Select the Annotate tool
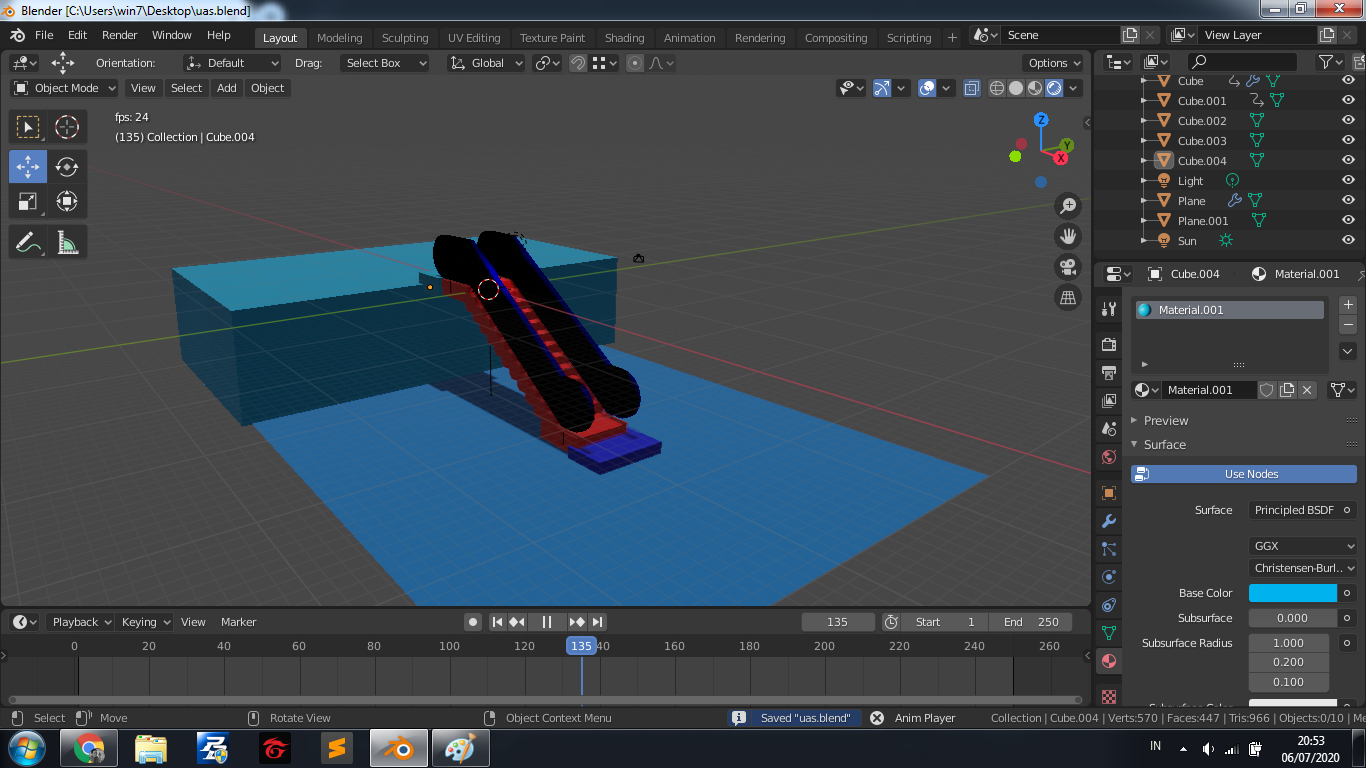 pyautogui.click(x=28, y=241)
